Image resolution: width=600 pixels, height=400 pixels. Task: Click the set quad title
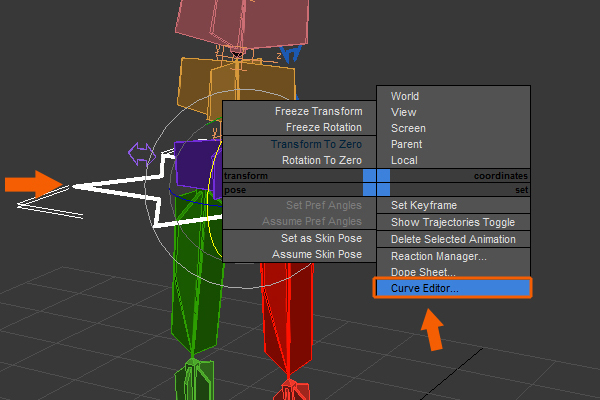(521, 190)
